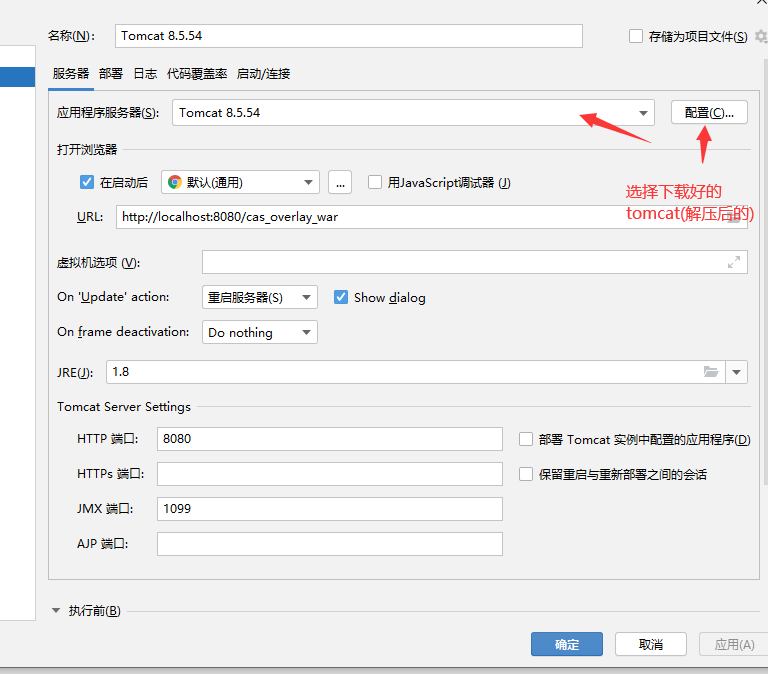Switch to the 启动/连接 (Startup/Connection) tab
The height and width of the screenshot is (674, 768).
[264, 73]
